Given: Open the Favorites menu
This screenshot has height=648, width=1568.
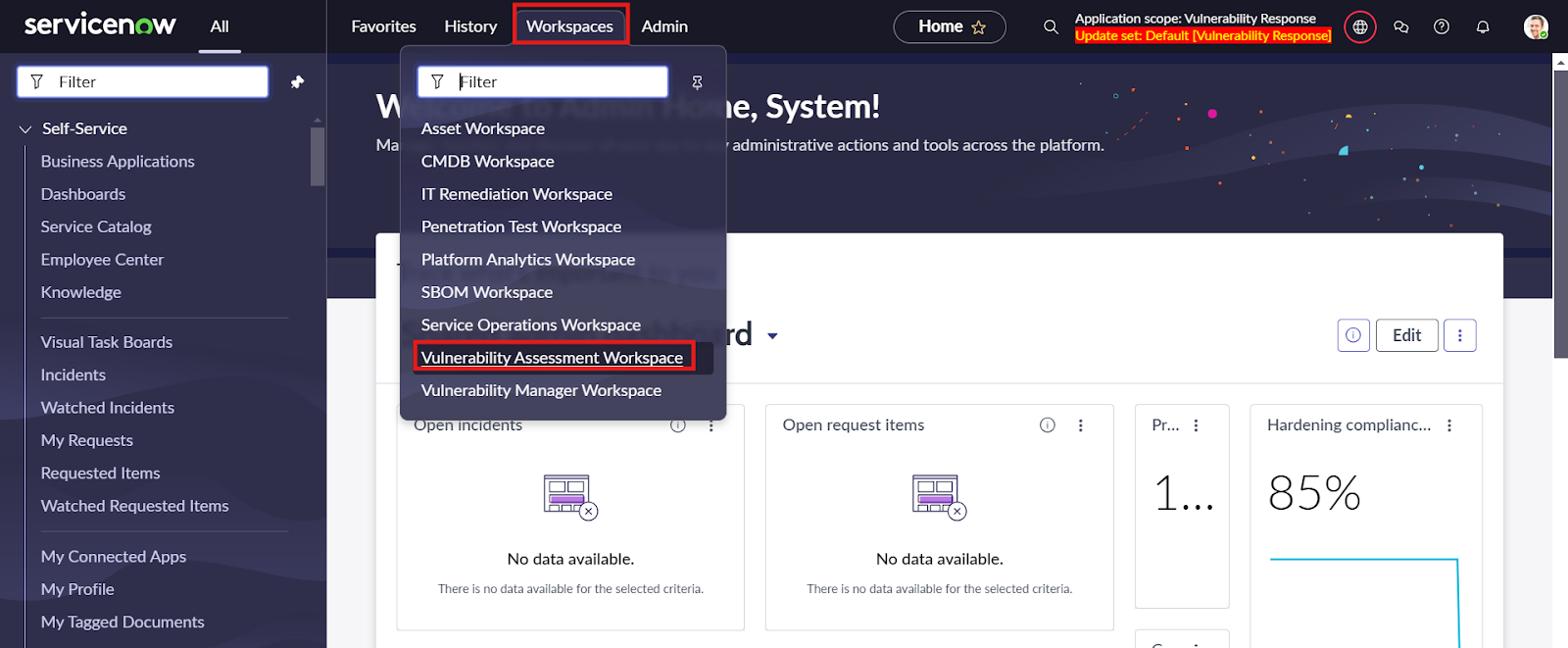Looking at the screenshot, I should [384, 26].
